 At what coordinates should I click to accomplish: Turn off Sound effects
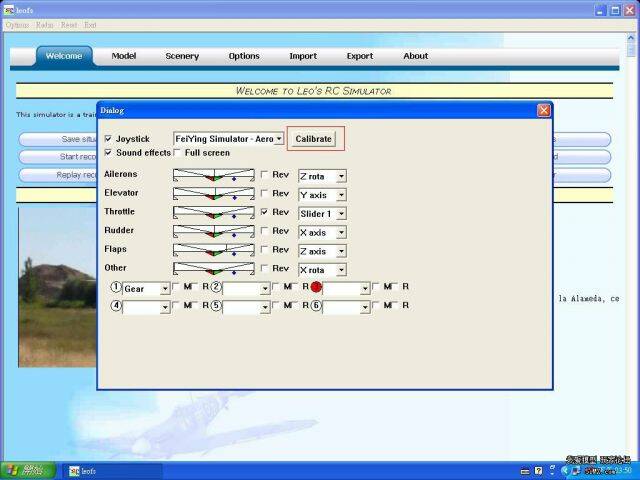point(108,153)
